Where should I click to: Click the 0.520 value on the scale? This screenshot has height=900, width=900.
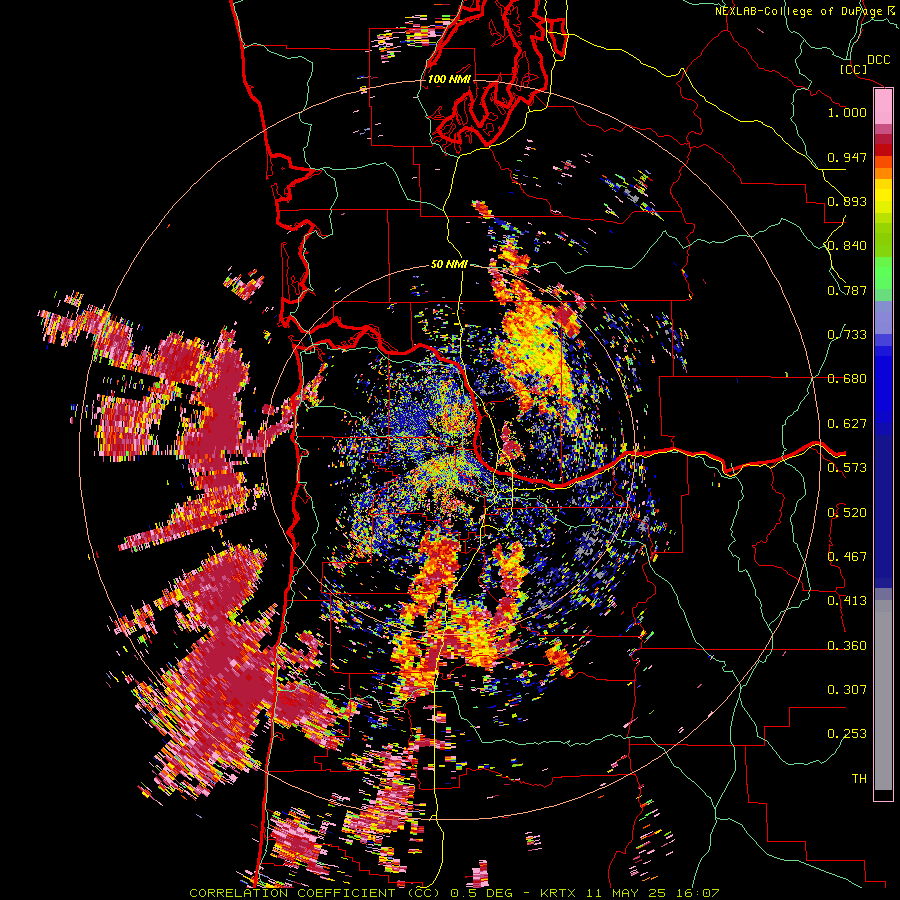point(847,513)
